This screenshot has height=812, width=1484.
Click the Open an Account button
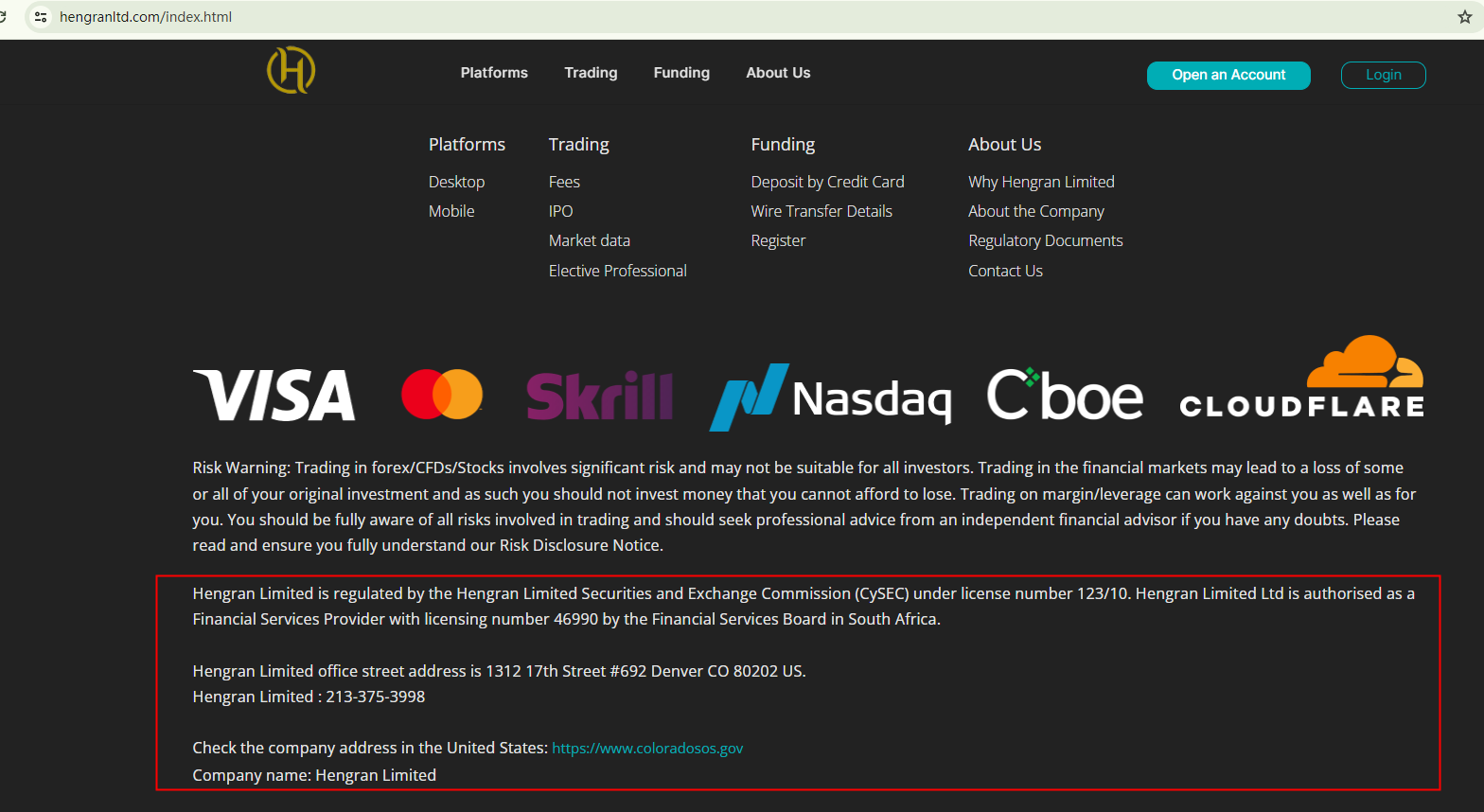point(1228,75)
